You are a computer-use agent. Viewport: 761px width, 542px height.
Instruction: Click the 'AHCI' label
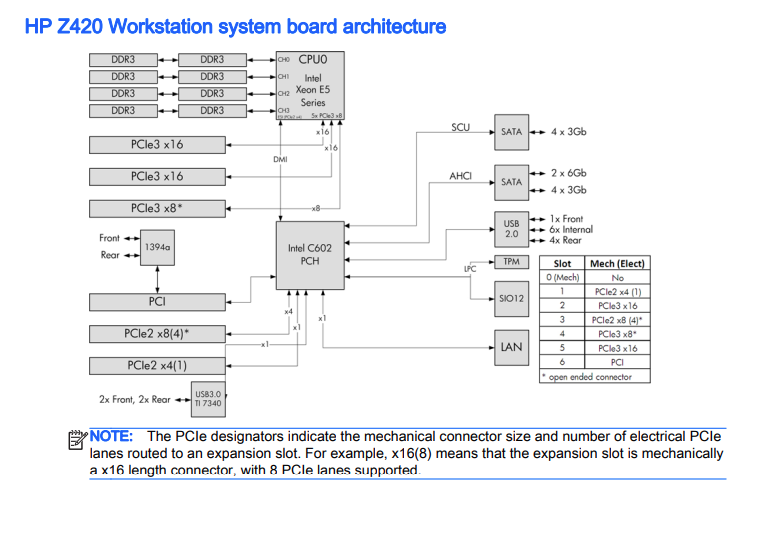click(461, 176)
